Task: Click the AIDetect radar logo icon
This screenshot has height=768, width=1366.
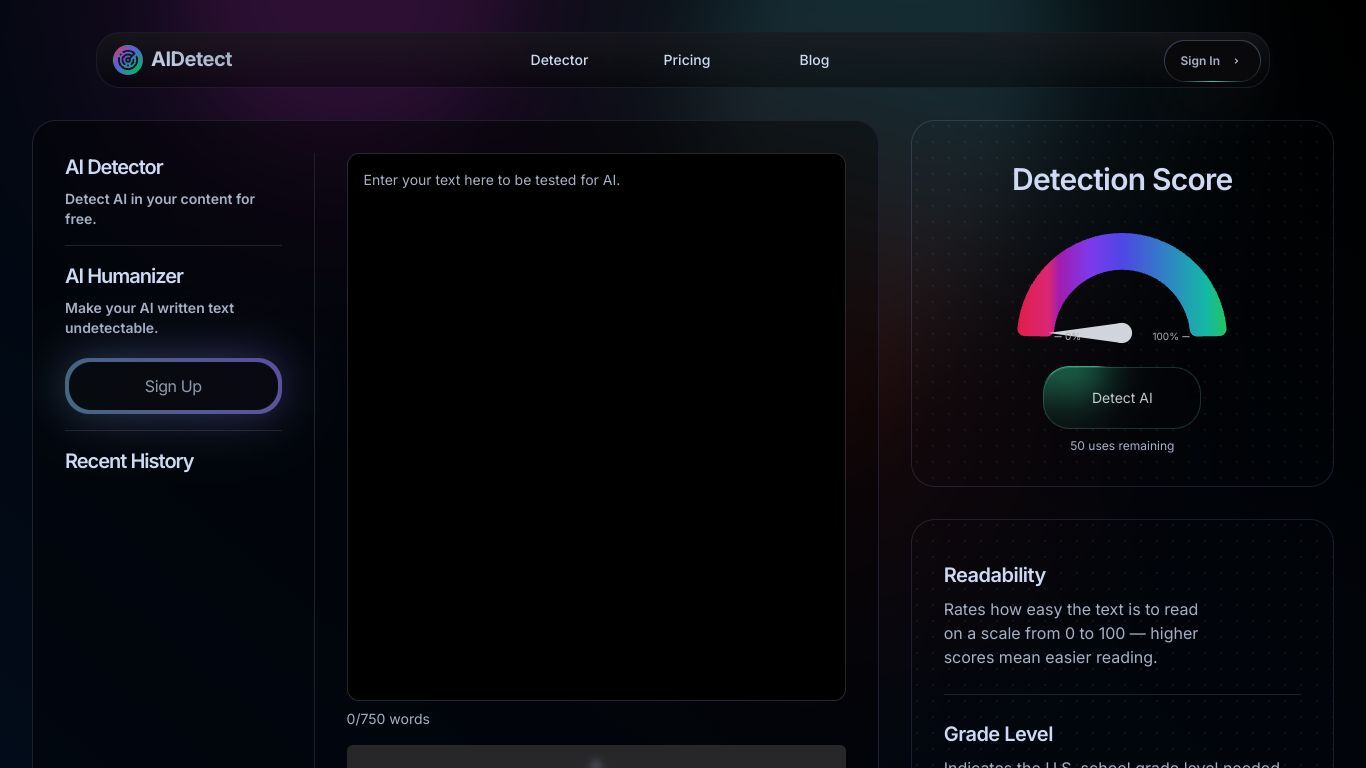Action: click(128, 60)
